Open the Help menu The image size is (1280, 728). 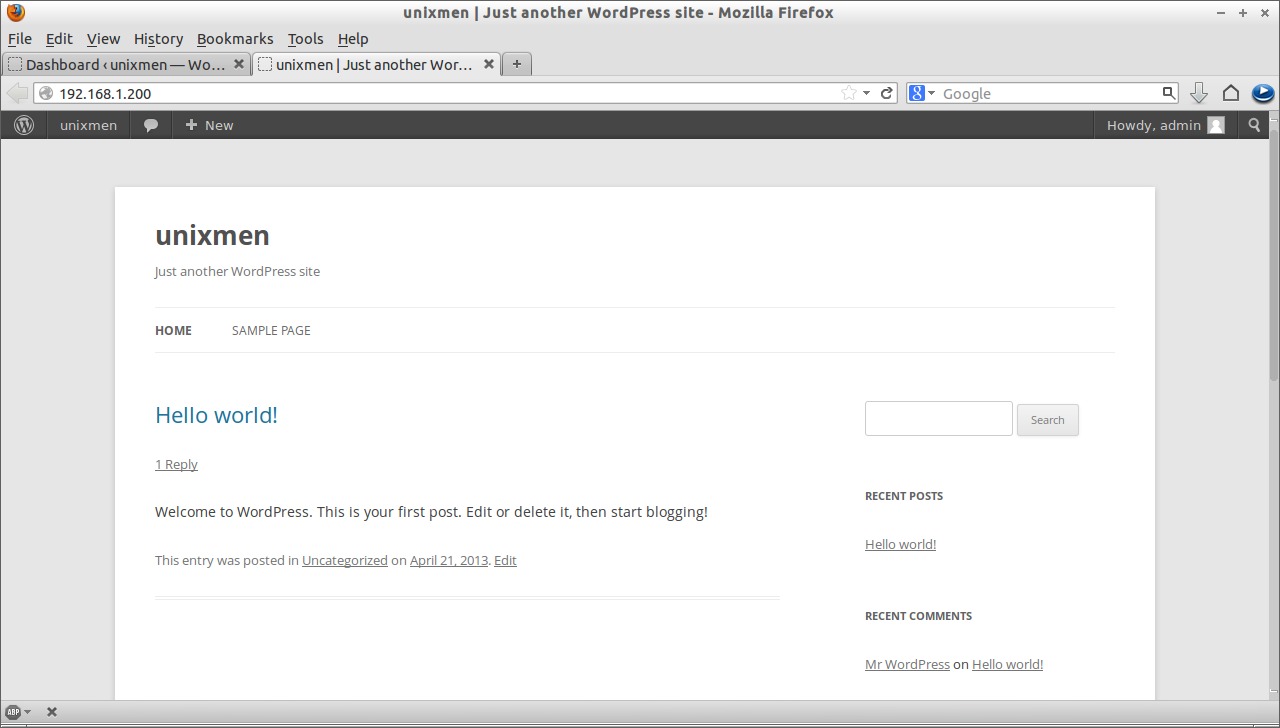(x=353, y=39)
